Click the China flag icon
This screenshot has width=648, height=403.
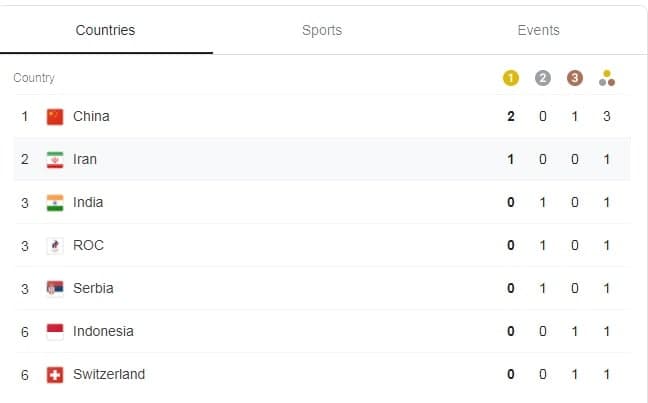pos(55,117)
